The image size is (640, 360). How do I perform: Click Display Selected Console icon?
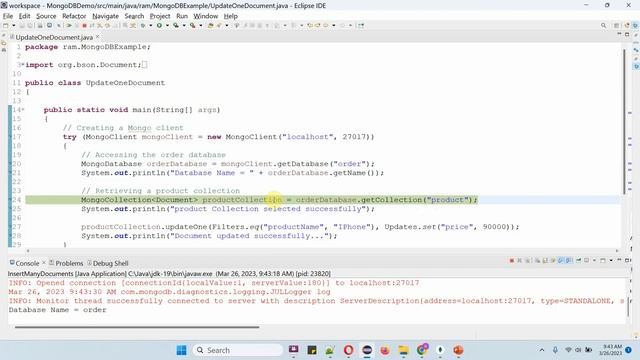(587, 260)
